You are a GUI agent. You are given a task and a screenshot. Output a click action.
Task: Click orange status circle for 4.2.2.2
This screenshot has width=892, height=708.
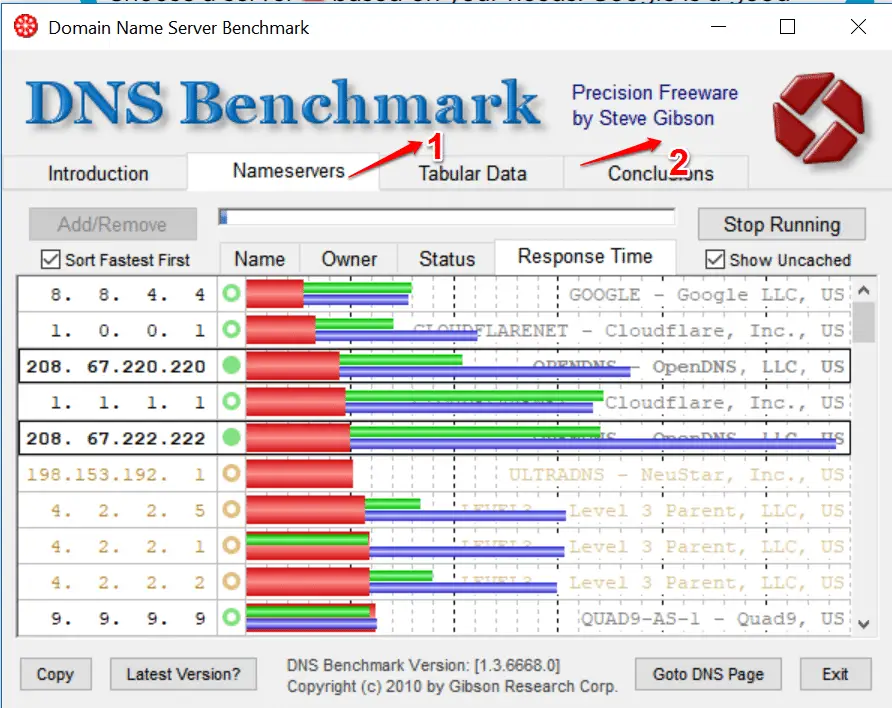point(232,581)
